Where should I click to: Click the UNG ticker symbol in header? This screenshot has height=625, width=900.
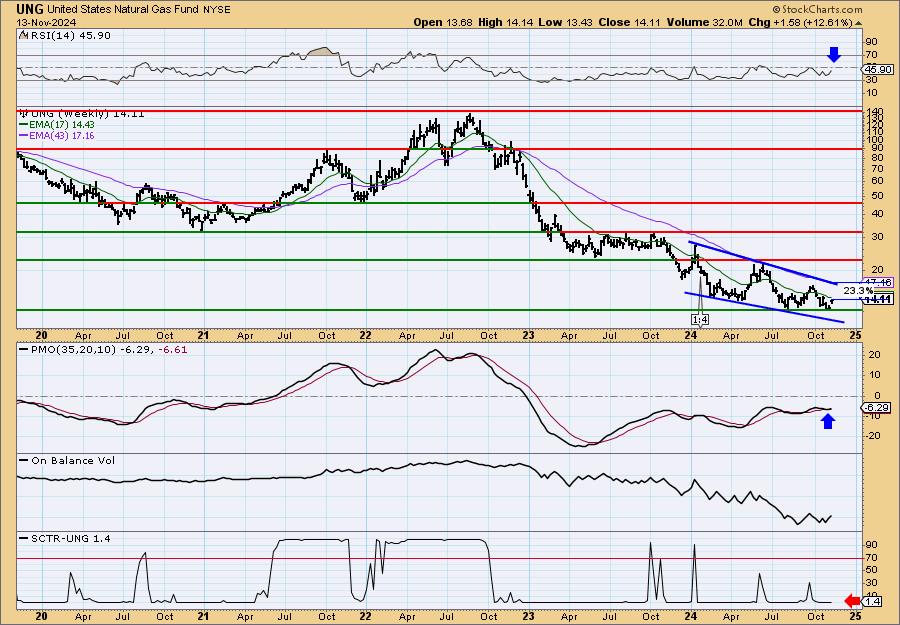click(x=30, y=9)
